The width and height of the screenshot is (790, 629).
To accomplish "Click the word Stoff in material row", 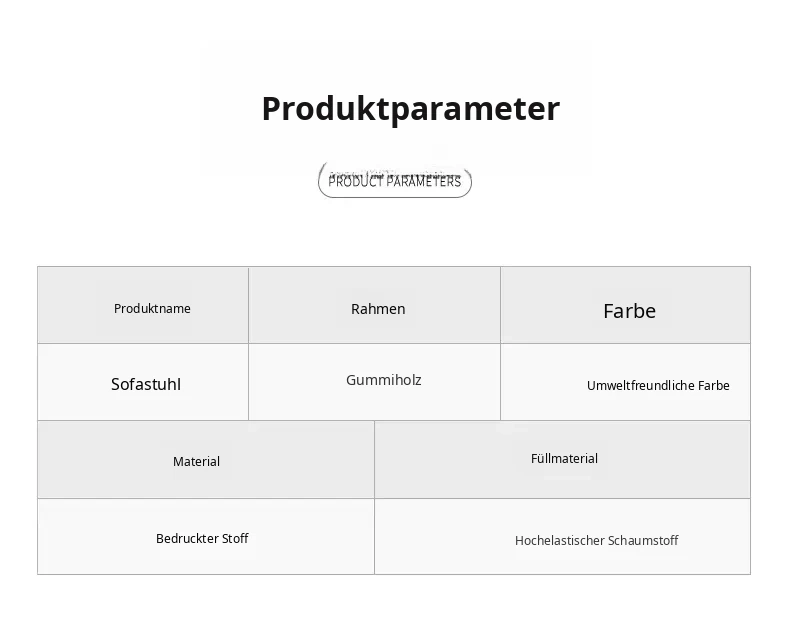I will click(x=235, y=539).
